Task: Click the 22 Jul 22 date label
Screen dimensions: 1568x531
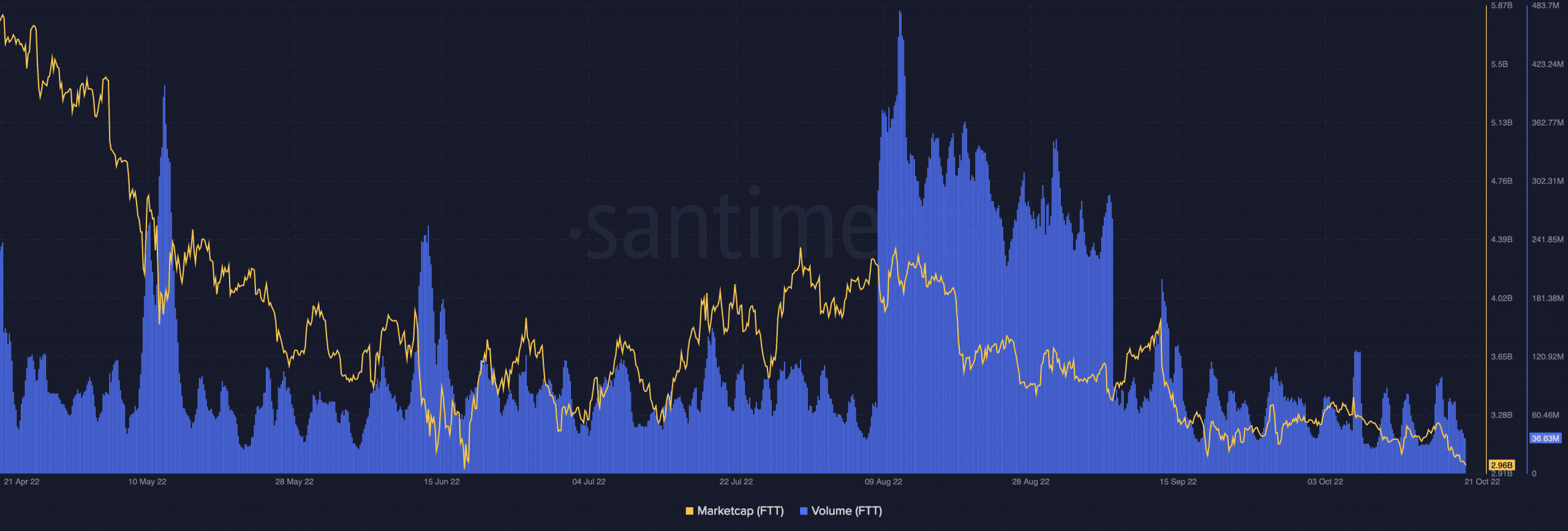Action: click(736, 482)
